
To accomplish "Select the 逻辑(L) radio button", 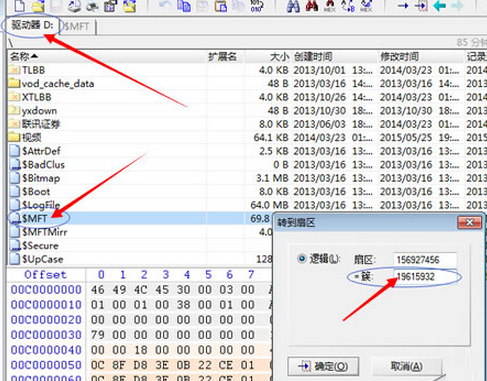I will (x=302, y=259).
